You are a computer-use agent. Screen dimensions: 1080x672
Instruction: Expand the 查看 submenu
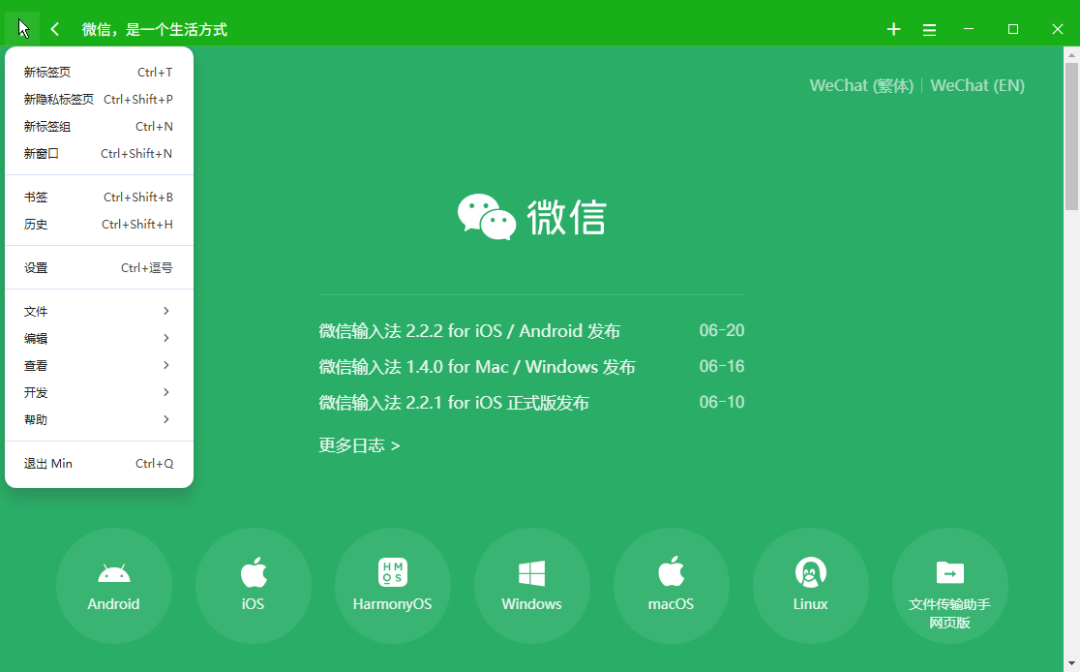[98, 366]
